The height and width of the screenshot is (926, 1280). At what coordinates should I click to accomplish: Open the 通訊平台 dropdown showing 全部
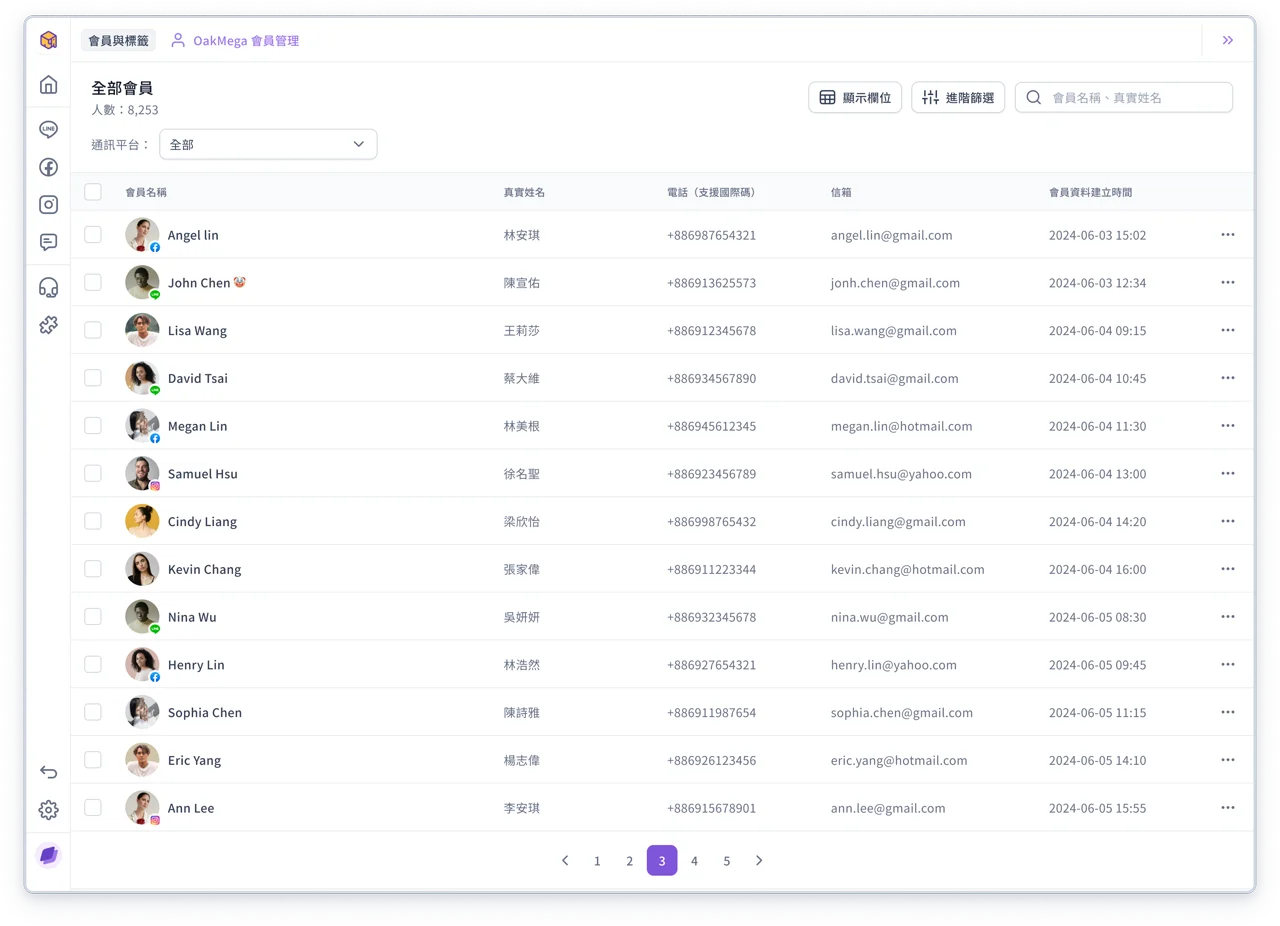(268, 144)
